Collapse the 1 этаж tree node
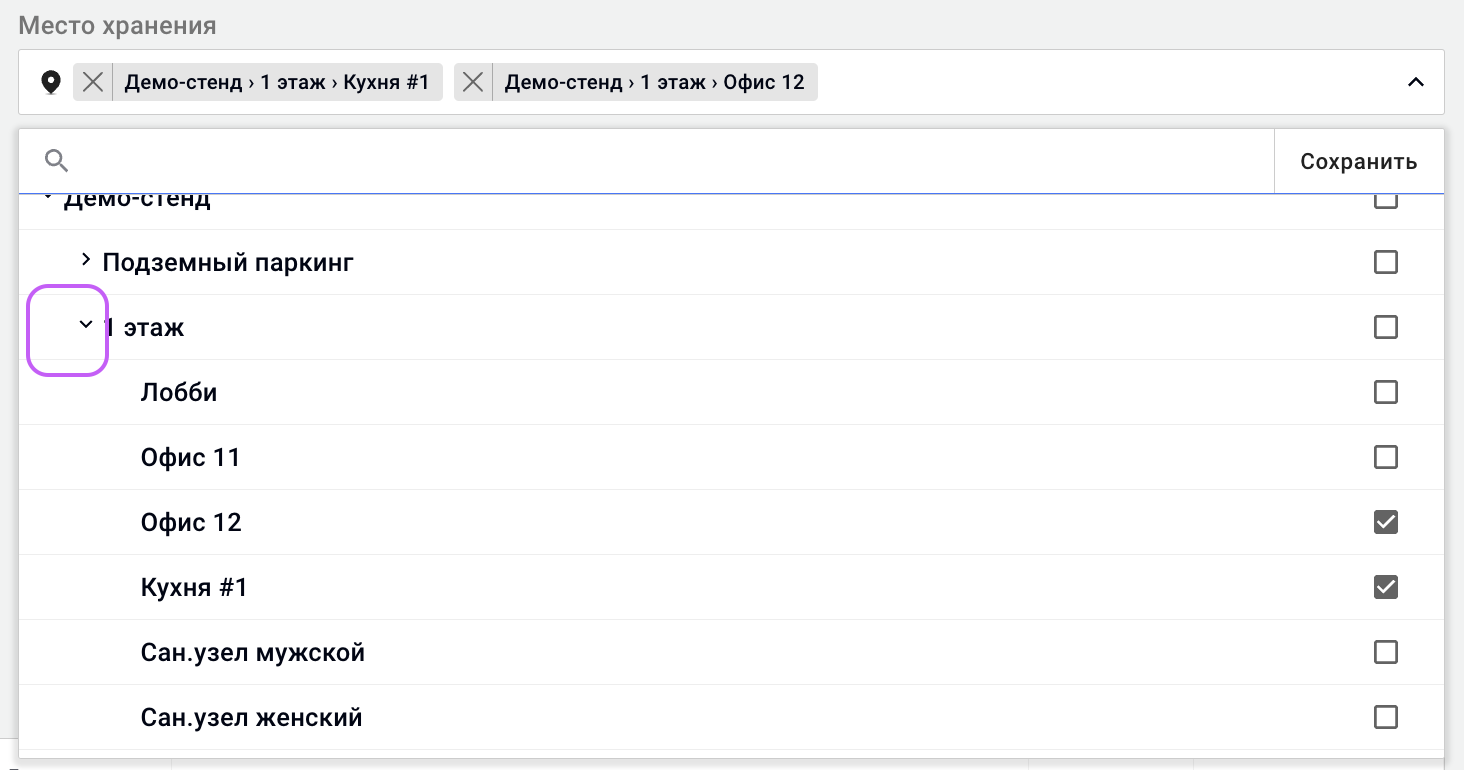Viewport: 1464px width, 770px height. (x=85, y=324)
